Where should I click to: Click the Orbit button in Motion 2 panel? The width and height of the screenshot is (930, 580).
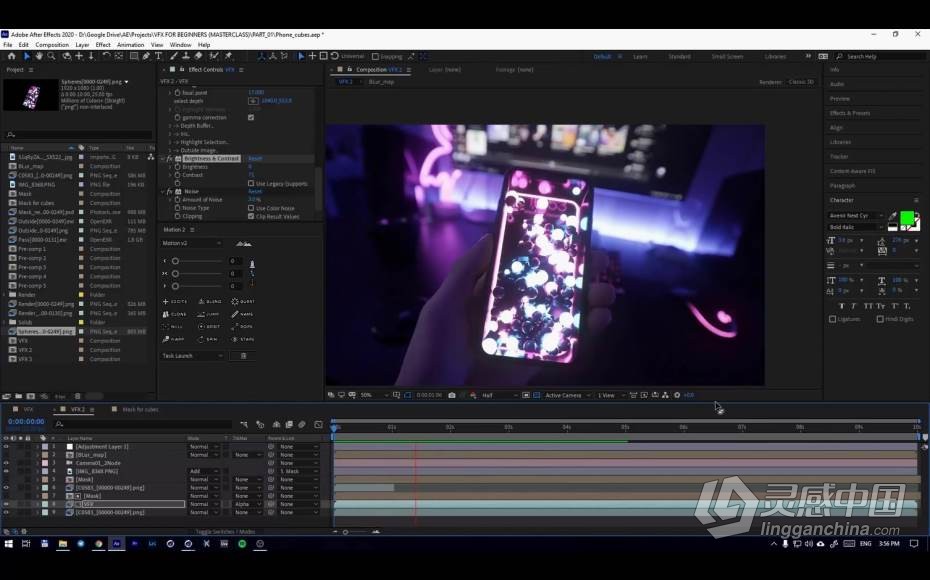[x=210, y=326]
